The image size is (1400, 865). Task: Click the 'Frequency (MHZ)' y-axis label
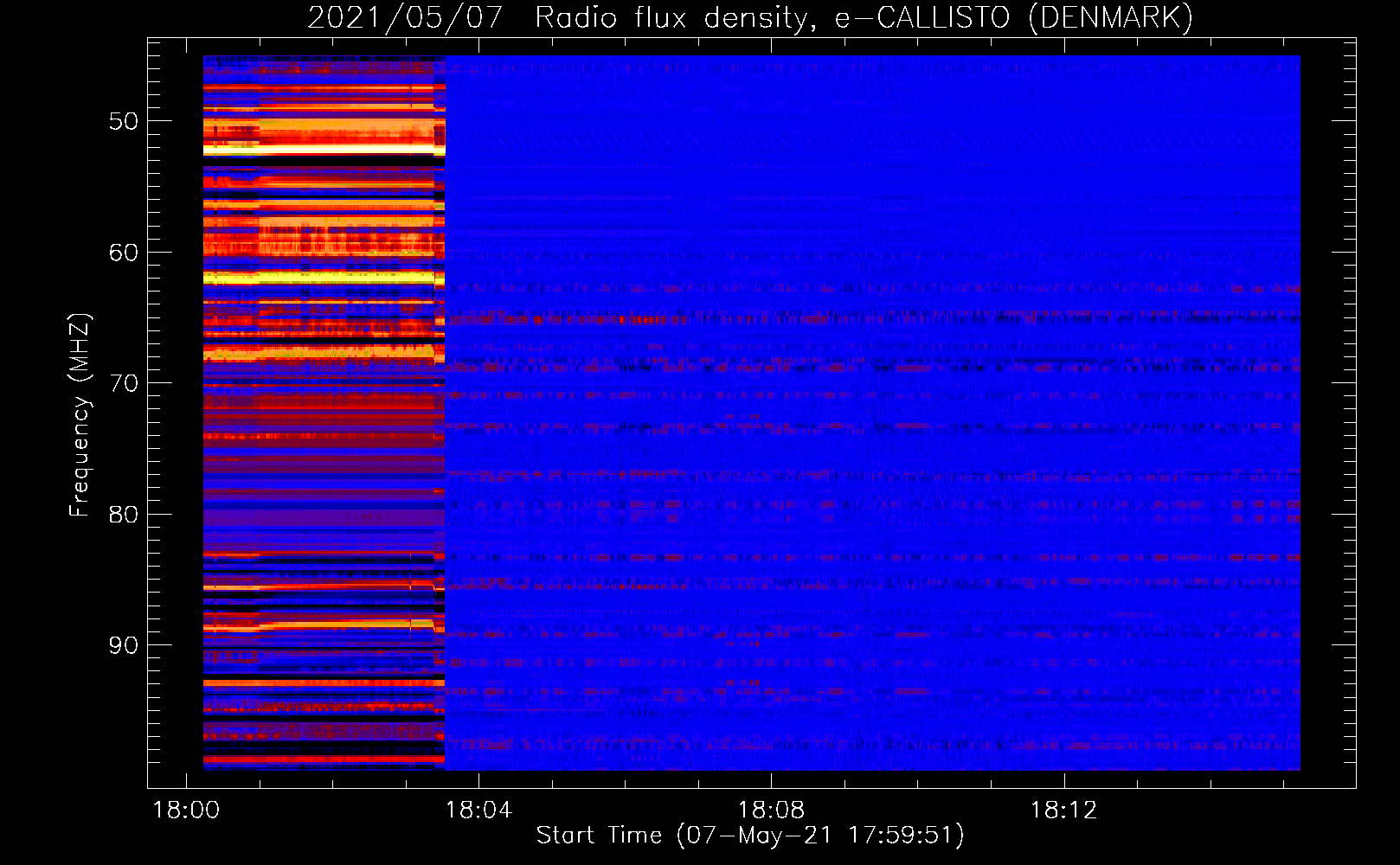(79, 415)
